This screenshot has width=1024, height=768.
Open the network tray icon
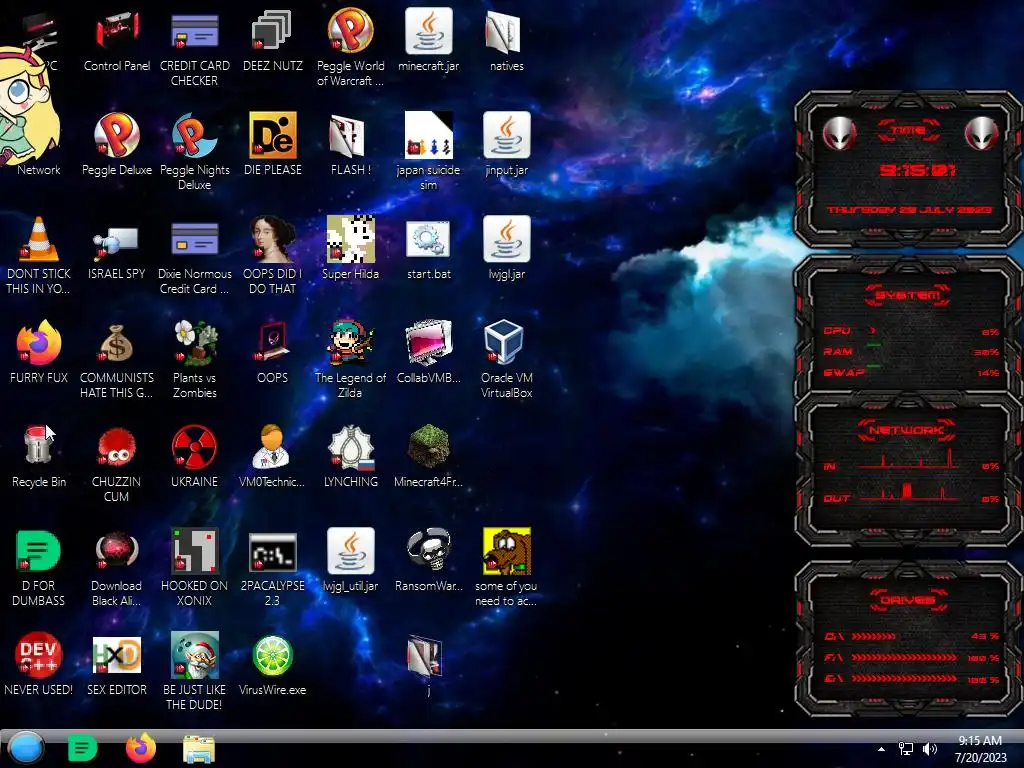(906, 749)
